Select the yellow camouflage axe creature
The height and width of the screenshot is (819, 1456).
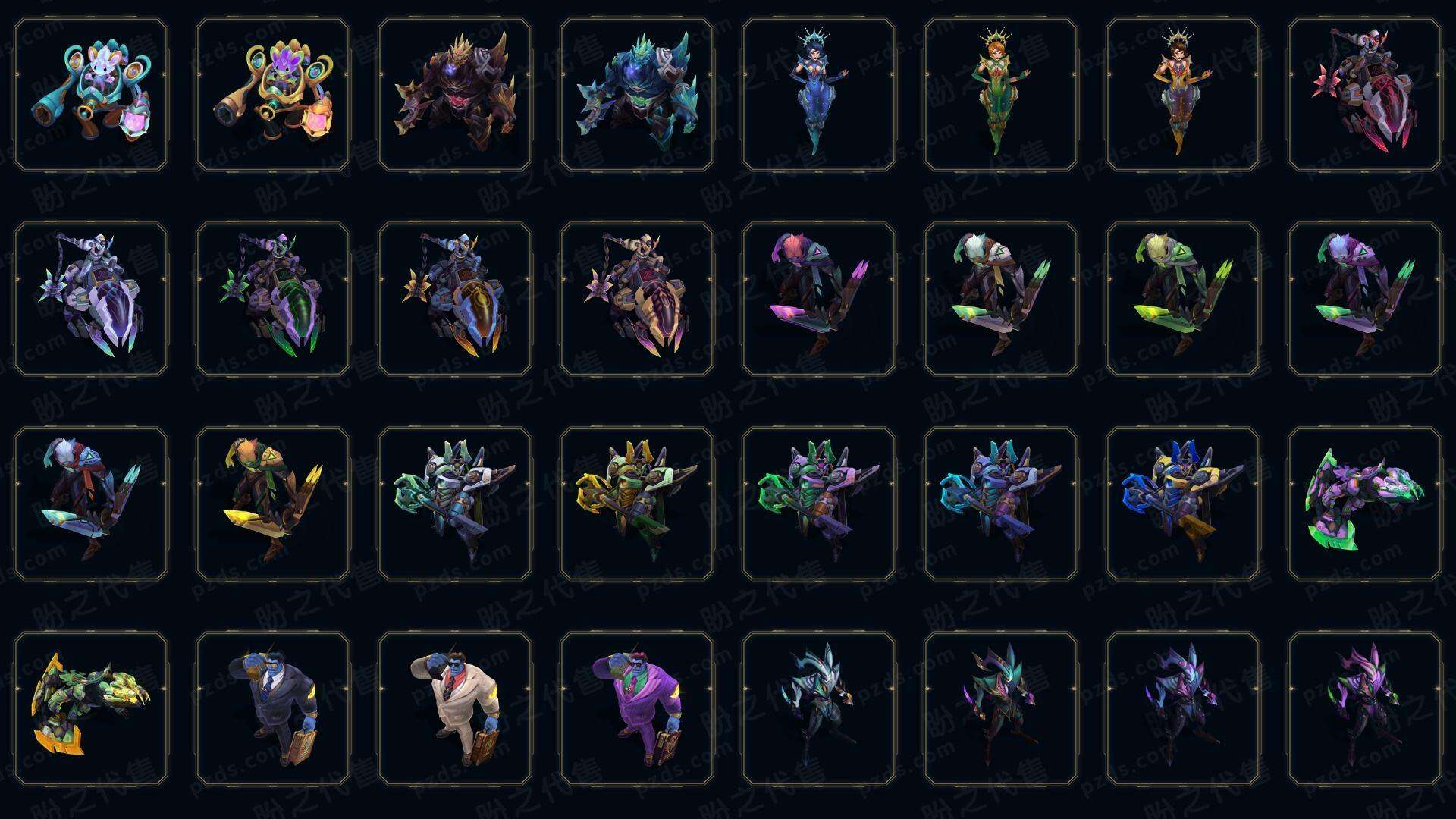[91, 708]
